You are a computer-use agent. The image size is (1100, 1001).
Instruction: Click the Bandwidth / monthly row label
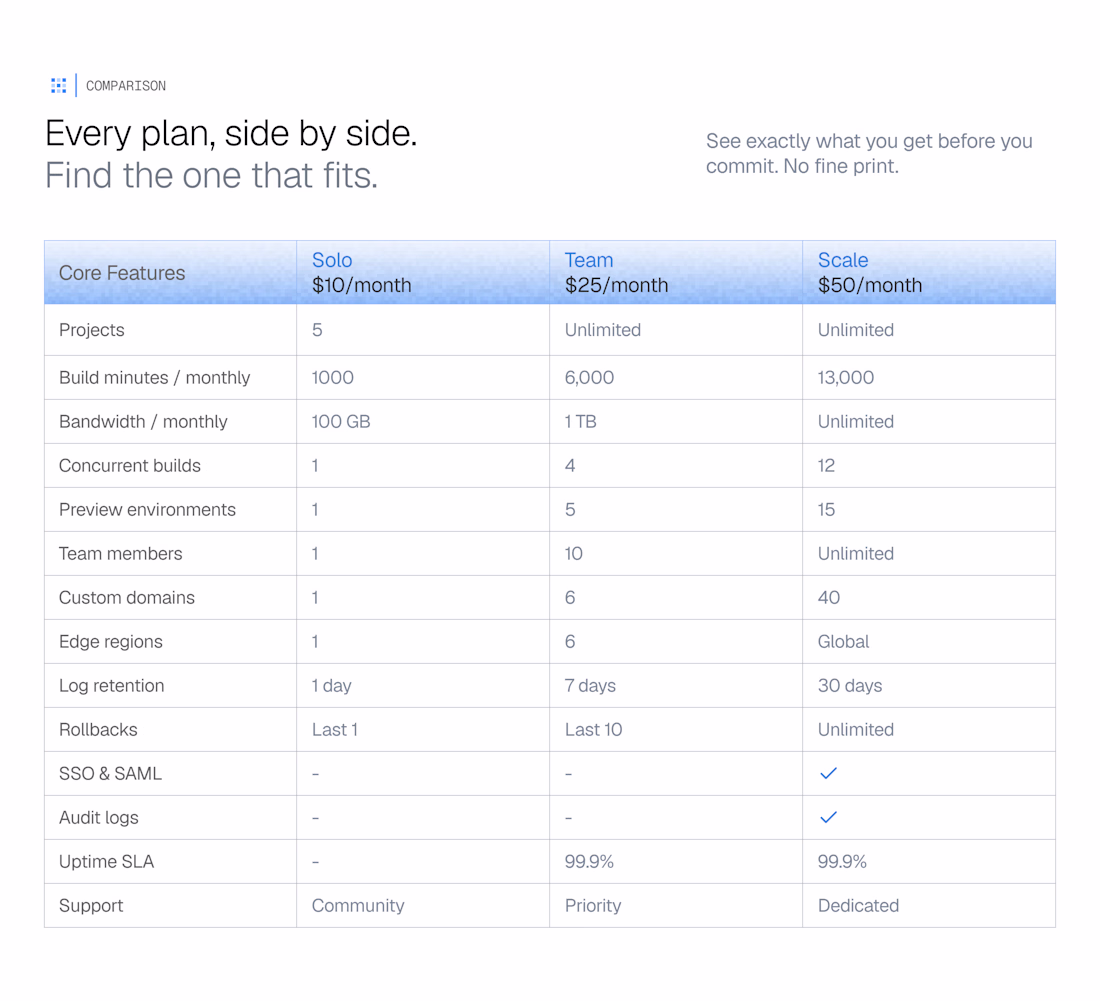[x=143, y=422]
